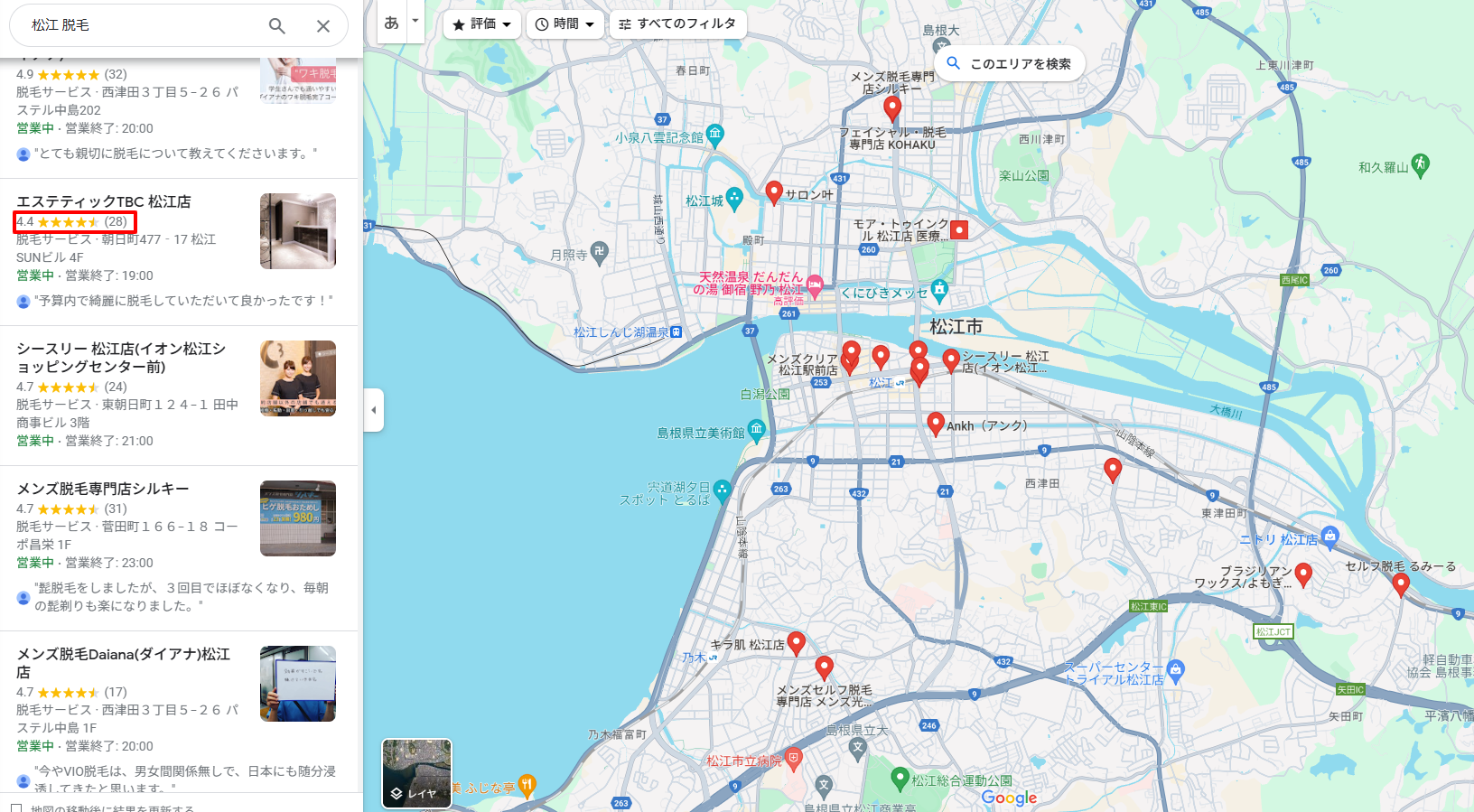Click the red pin for シースリー 松江店 on map

point(951,359)
